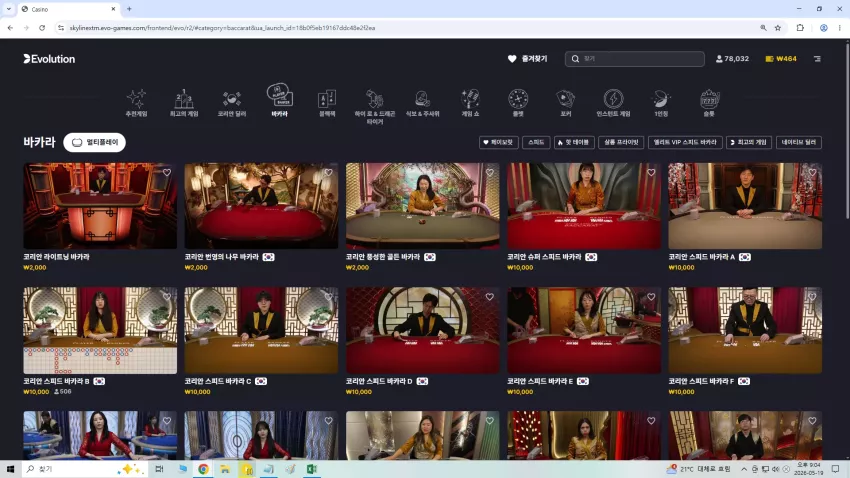
Task: Bookmark this page with the star icon
Action: [778, 28]
